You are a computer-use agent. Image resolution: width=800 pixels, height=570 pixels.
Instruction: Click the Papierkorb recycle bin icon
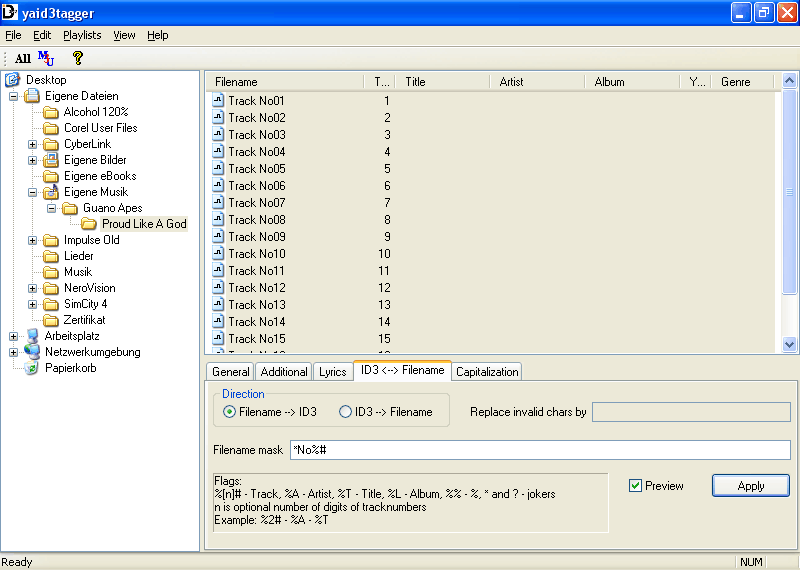pyautogui.click(x=32, y=368)
